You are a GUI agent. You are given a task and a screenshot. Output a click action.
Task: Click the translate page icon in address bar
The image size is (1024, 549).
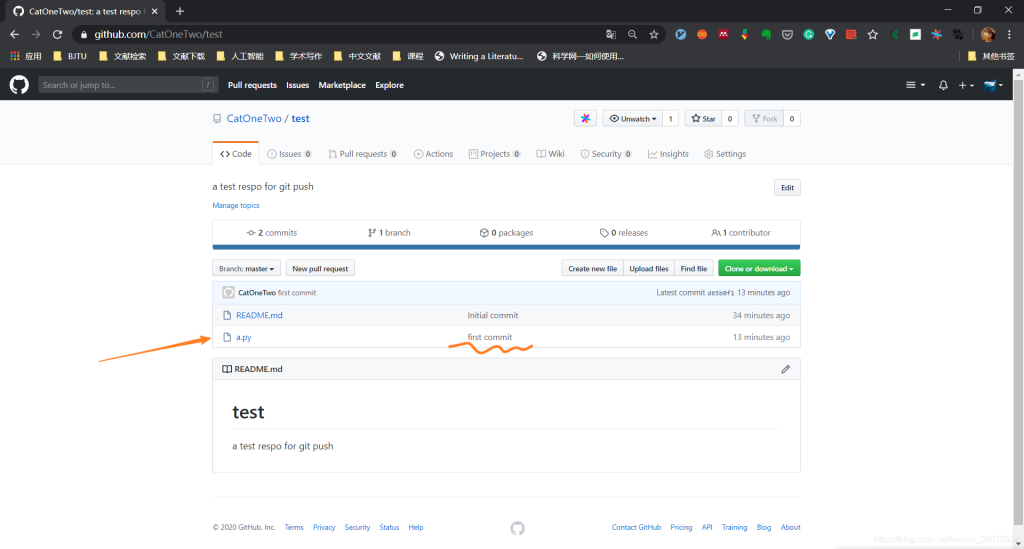(611, 35)
